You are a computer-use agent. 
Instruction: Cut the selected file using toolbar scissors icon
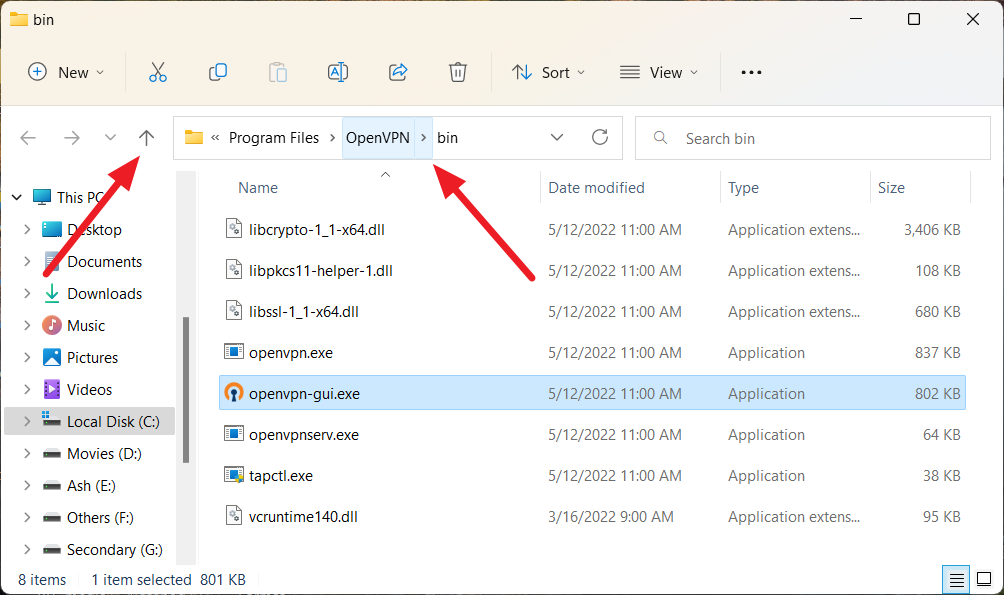(157, 72)
